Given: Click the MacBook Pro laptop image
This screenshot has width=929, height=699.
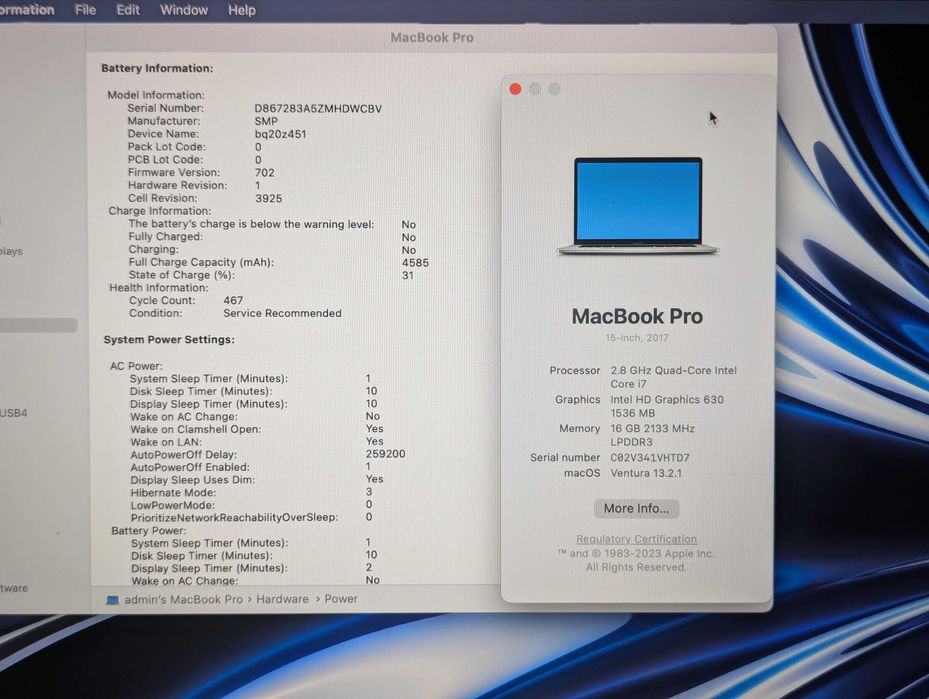Looking at the screenshot, I should [638, 206].
